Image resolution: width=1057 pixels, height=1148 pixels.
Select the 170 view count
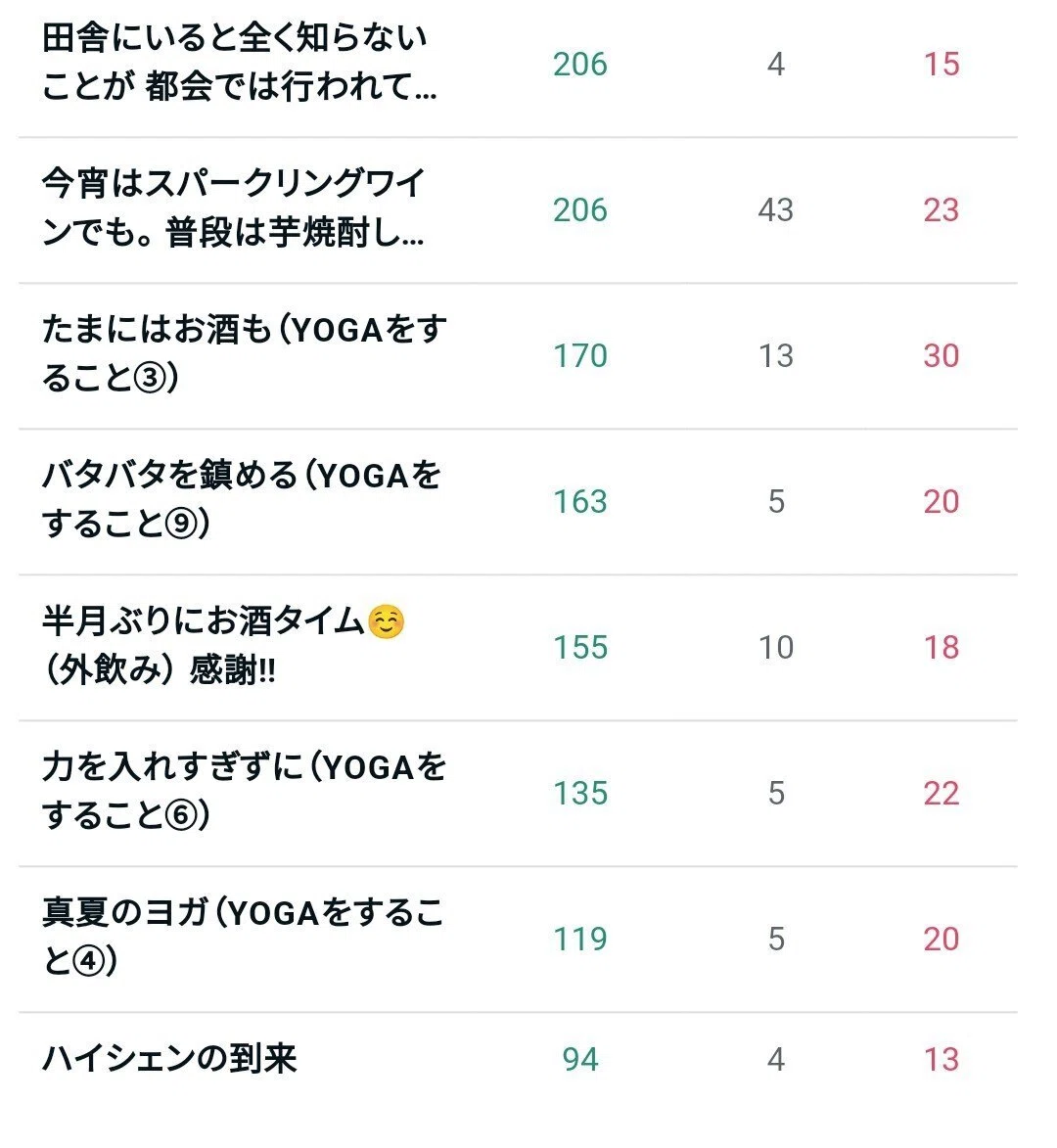(580, 356)
